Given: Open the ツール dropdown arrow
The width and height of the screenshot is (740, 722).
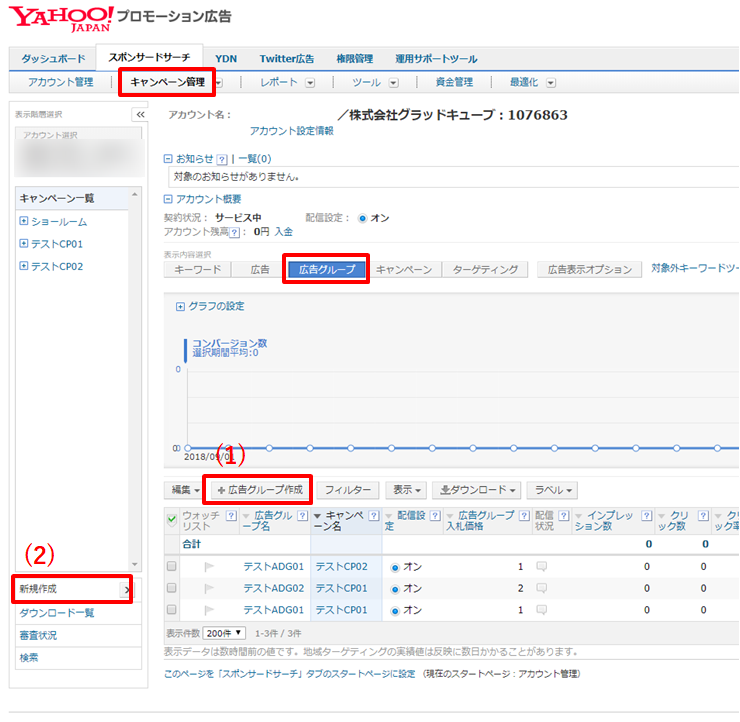Looking at the screenshot, I should [394, 83].
